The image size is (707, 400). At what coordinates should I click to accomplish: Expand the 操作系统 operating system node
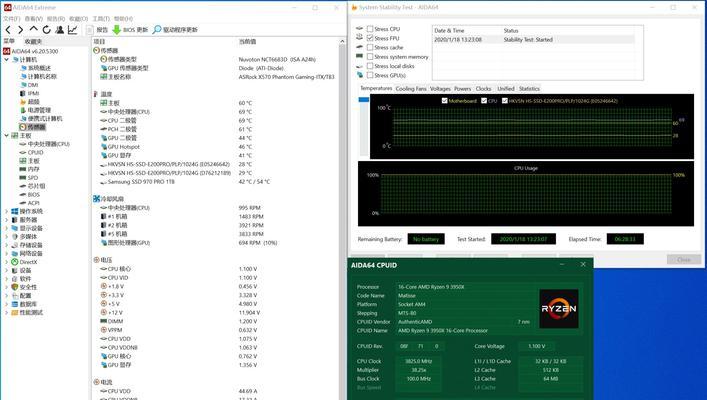pos(6,211)
